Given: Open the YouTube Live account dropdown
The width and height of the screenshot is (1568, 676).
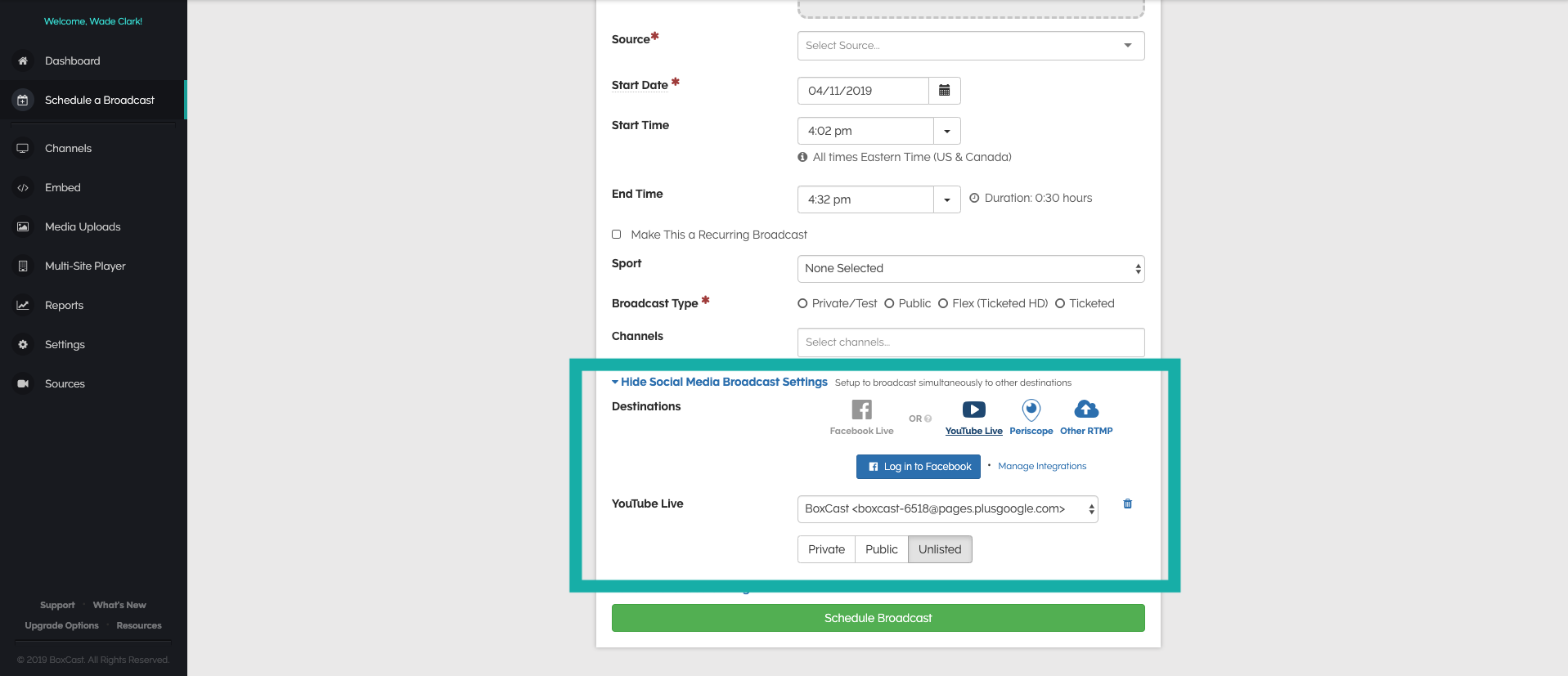Looking at the screenshot, I should (x=948, y=509).
